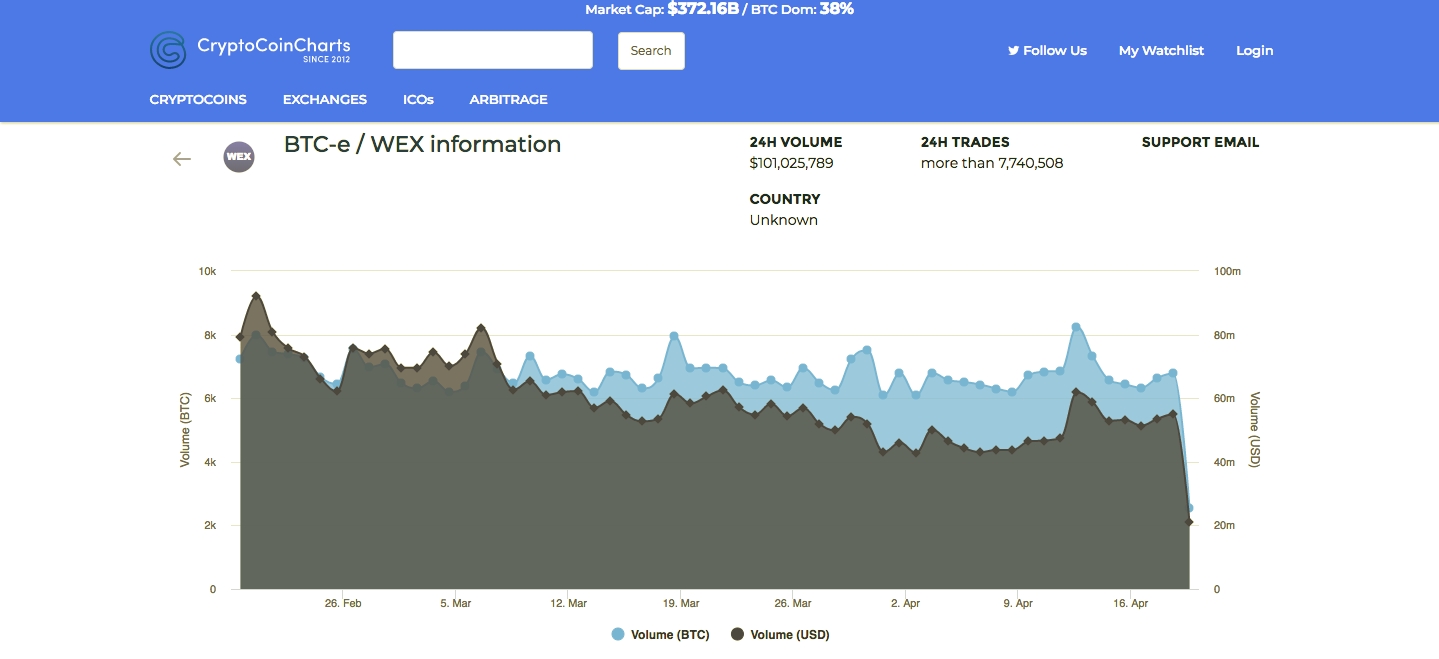This screenshot has width=1439, height=659.
Task: Click the last BTC volume data point
Action: tap(1189, 508)
